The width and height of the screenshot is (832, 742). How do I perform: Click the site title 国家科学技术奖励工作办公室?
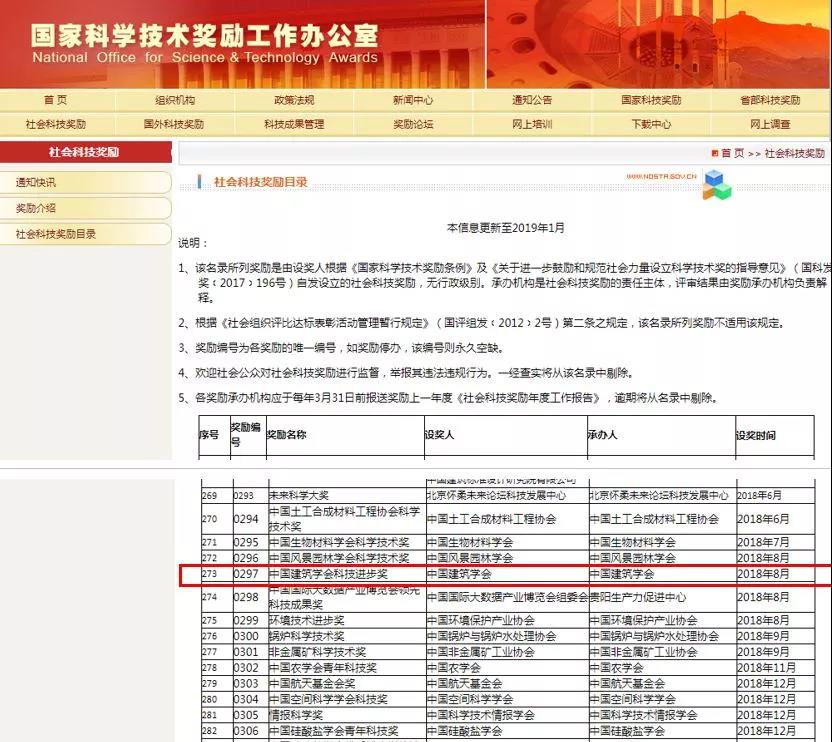point(205,36)
